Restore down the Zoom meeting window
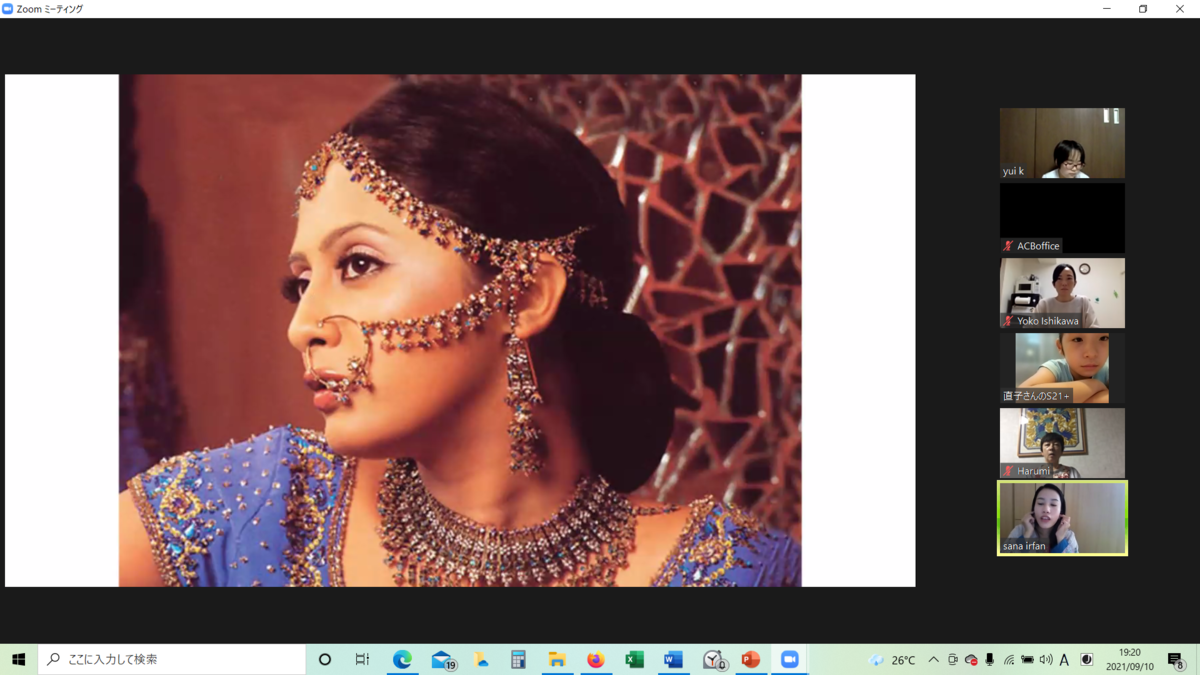The width and height of the screenshot is (1200, 675). (1143, 9)
